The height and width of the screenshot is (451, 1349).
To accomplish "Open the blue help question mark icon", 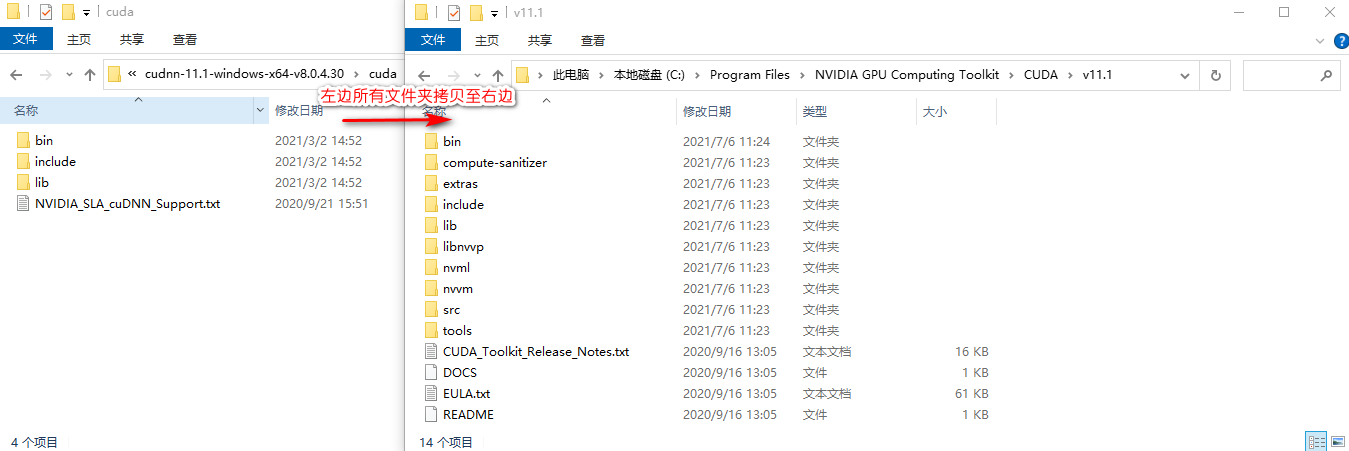I will [x=1338, y=40].
